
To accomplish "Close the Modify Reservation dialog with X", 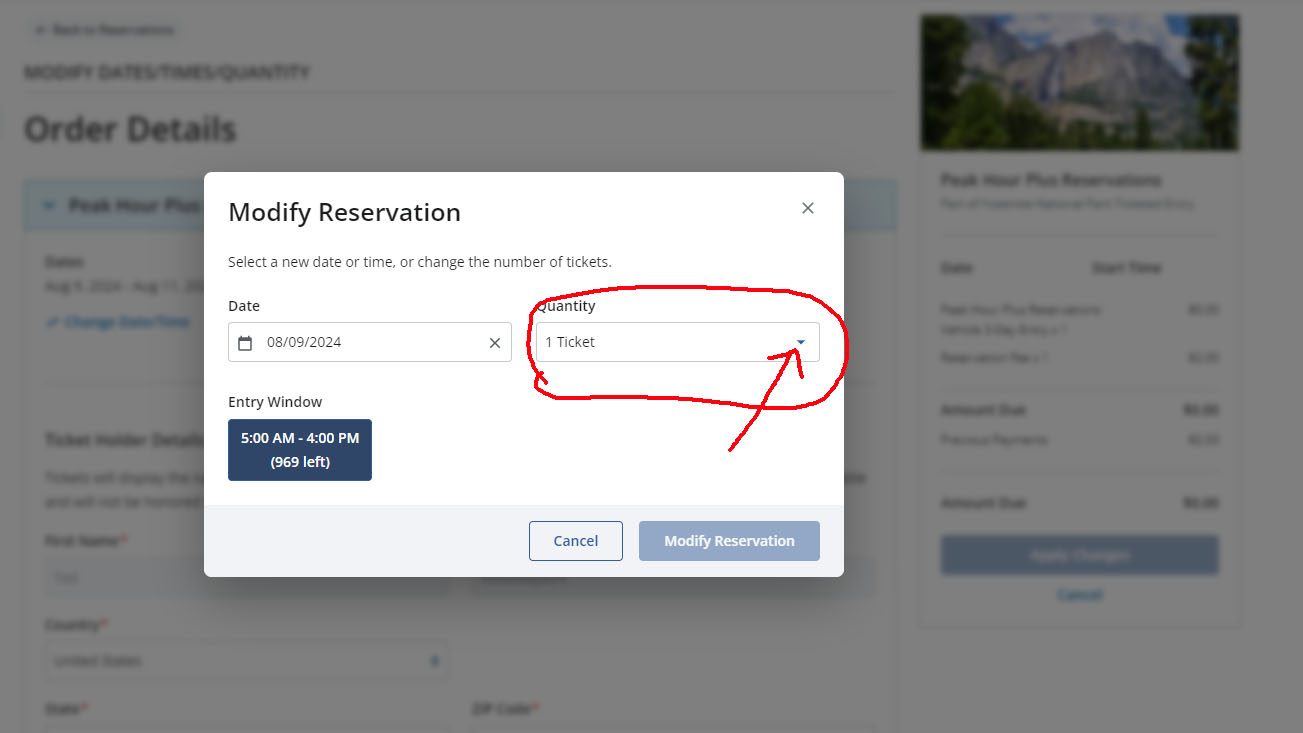I will click(x=808, y=208).
